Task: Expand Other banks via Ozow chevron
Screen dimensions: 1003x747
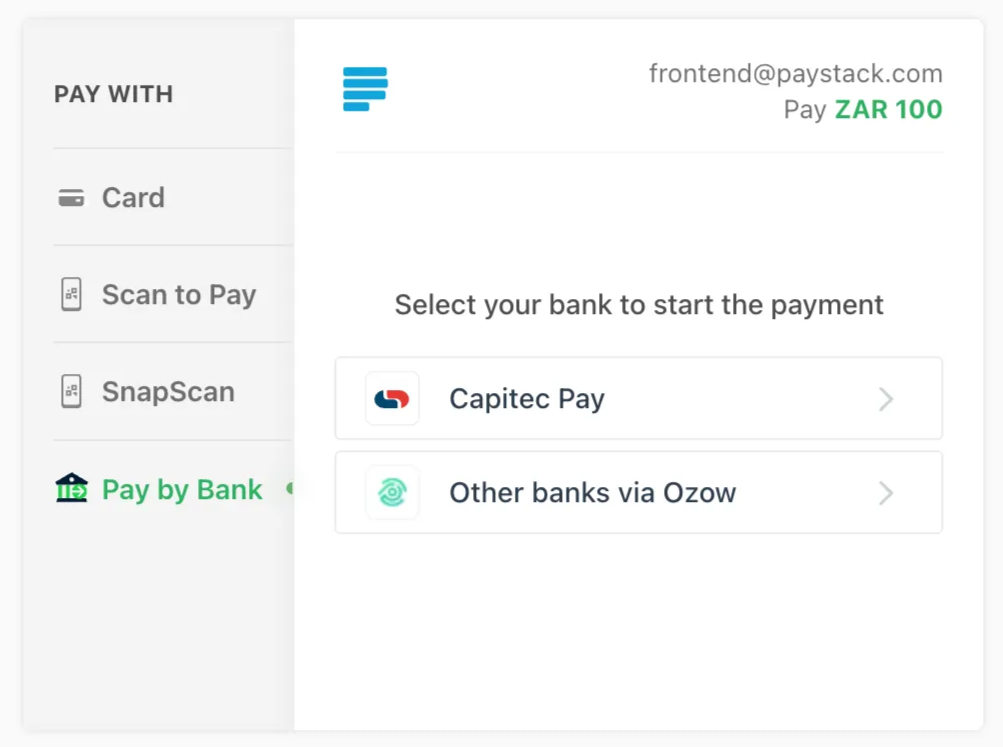Action: tap(885, 493)
